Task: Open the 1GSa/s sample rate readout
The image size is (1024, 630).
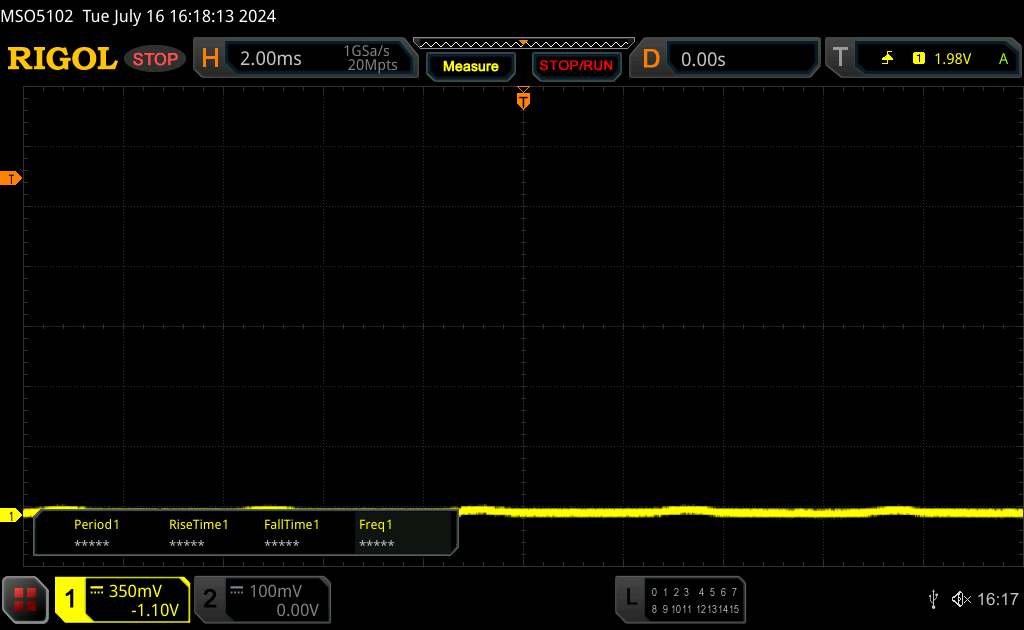Action: click(366, 51)
